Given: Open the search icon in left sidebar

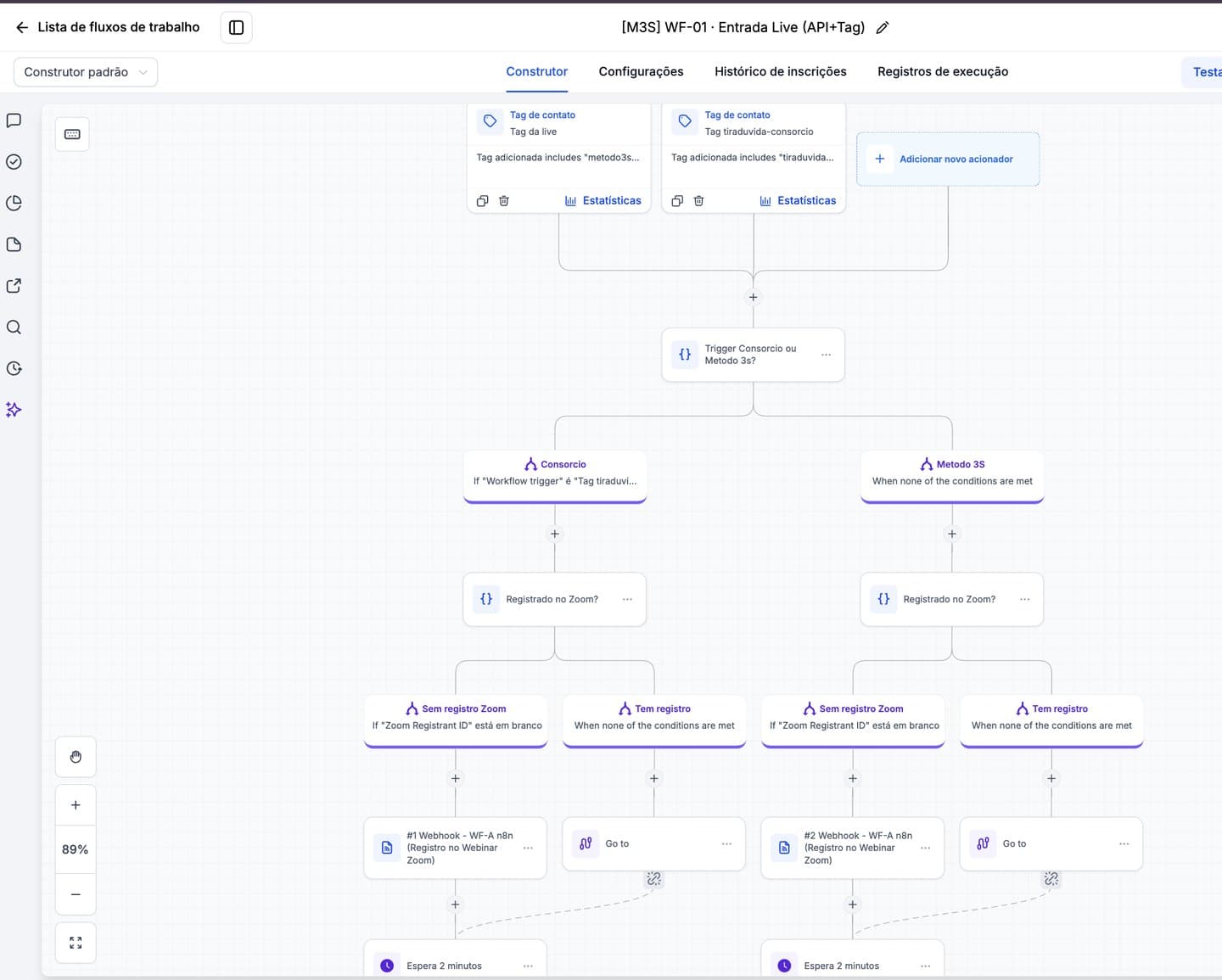Looking at the screenshot, I should [x=14, y=328].
